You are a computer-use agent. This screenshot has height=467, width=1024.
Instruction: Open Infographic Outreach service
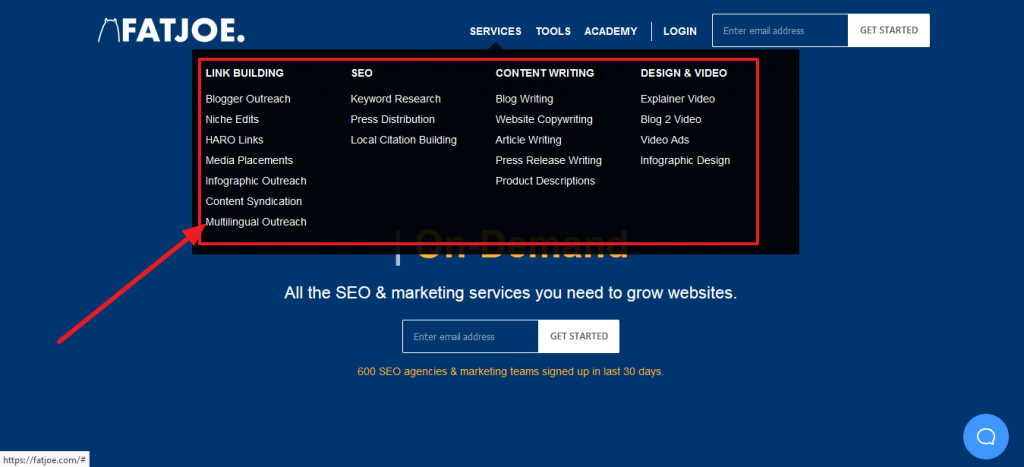(255, 181)
